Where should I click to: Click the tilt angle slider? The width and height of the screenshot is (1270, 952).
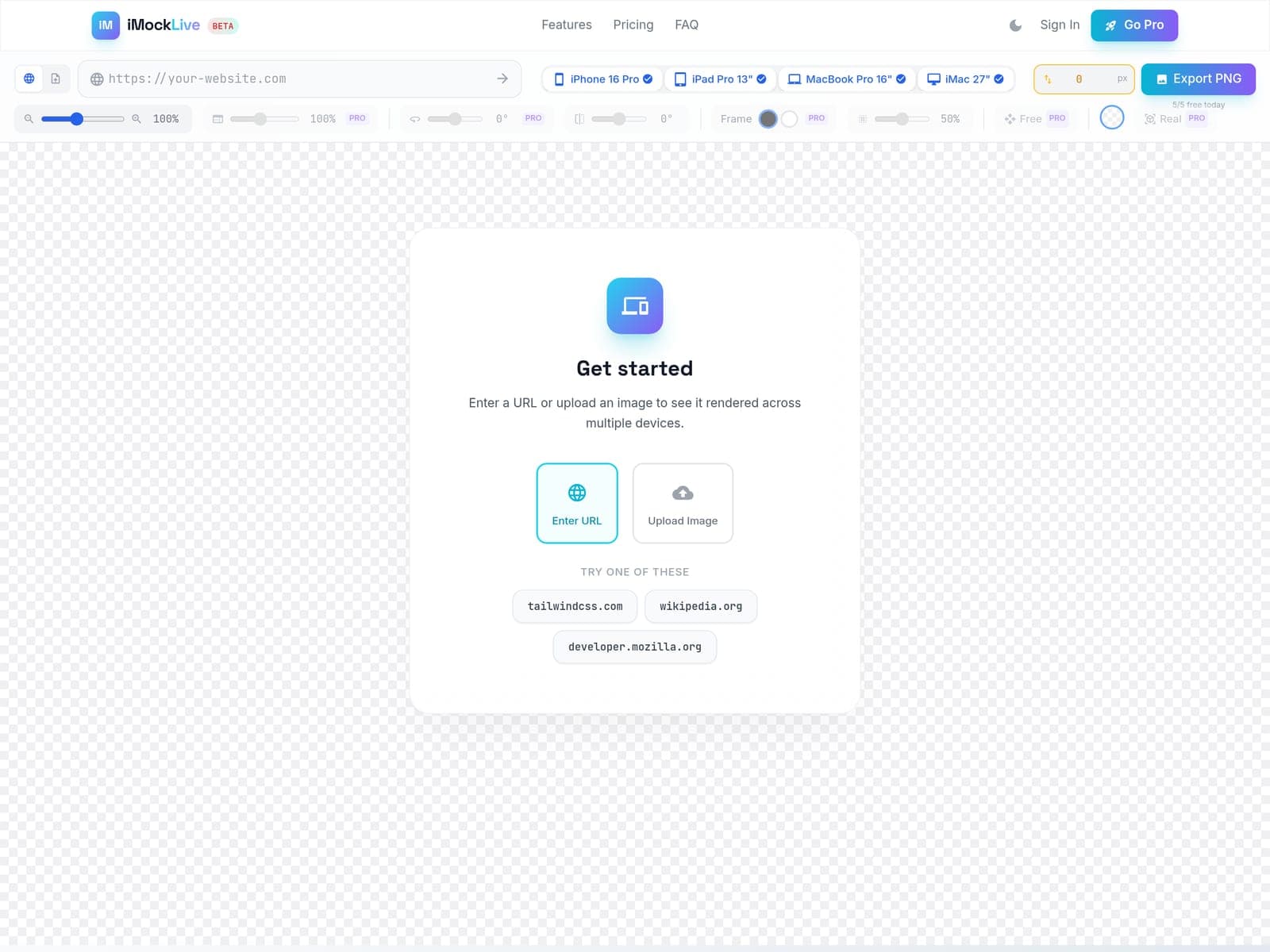[x=619, y=119]
